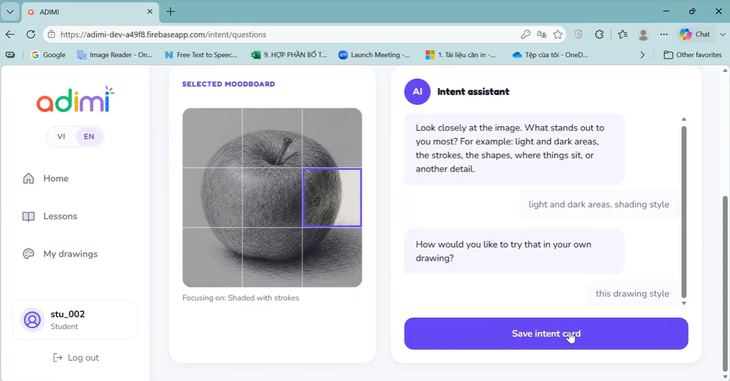Image resolution: width=730 pixels, height=381 pixels.
Task: Click 'How would you like to try' message
Action: tap(514, 251)
